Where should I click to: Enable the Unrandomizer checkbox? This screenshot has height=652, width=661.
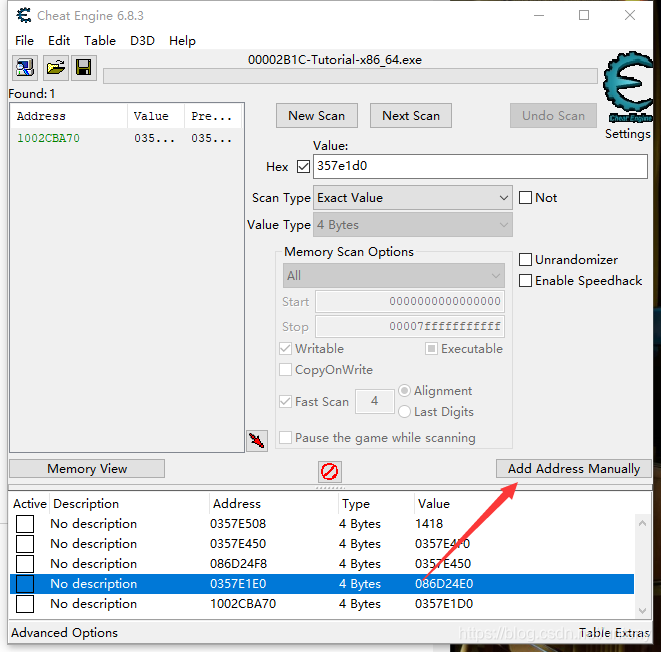pyautogui.click(x=525, y=260)
